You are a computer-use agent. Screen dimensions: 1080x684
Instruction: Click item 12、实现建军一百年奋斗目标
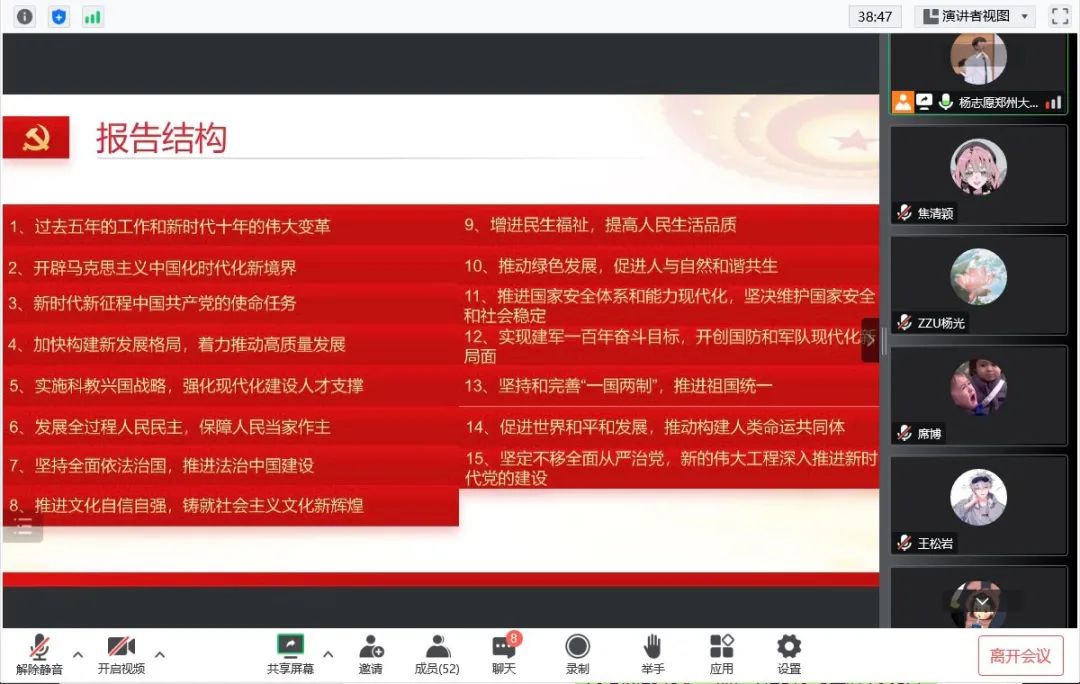(x=669, y=346)
